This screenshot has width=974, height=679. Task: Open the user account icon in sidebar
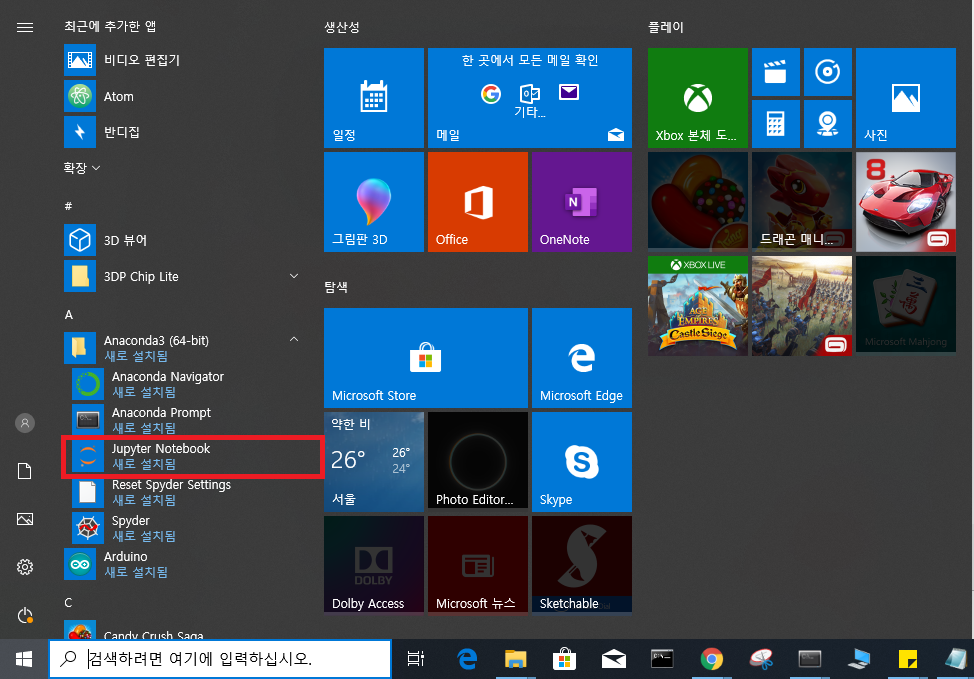point(25,423)
